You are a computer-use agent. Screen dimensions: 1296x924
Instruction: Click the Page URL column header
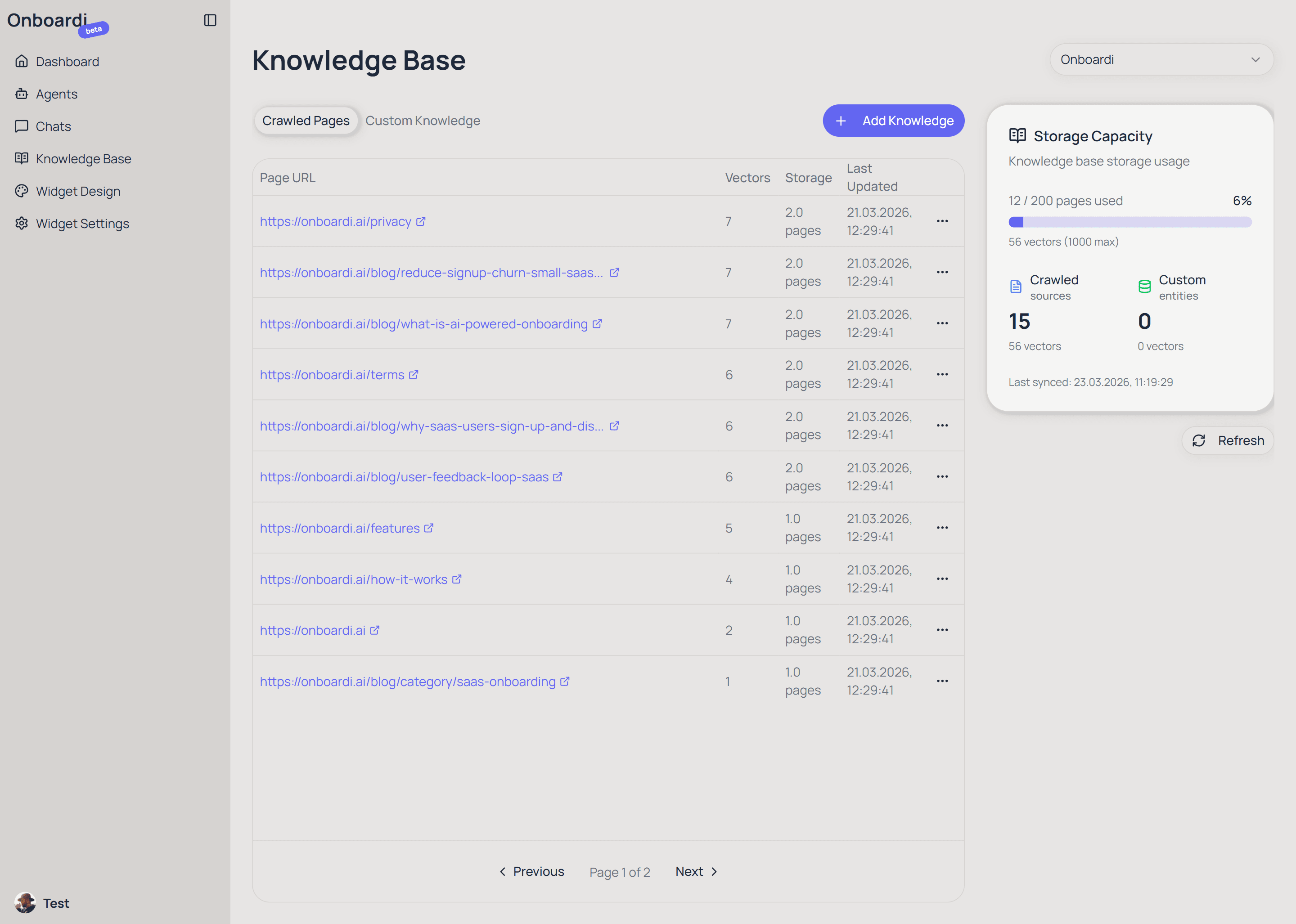(x=288, y=178)
